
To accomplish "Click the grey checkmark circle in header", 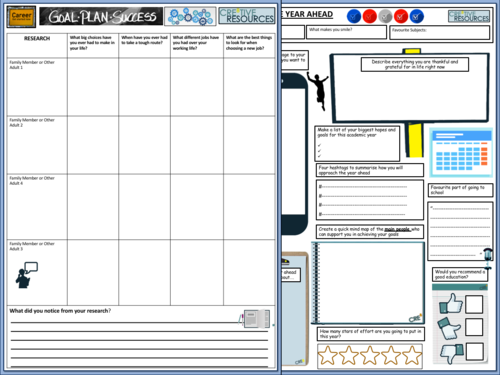I will [385, 16].
